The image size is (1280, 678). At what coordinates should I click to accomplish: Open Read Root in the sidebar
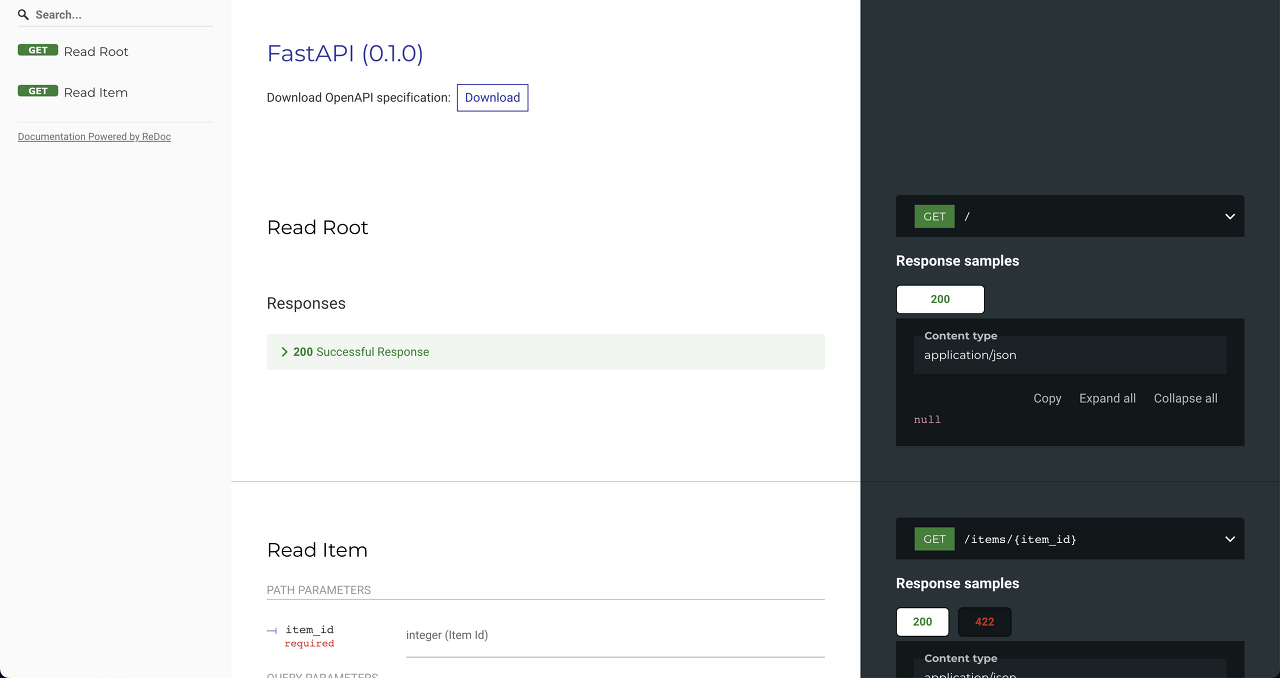point(96,51)
